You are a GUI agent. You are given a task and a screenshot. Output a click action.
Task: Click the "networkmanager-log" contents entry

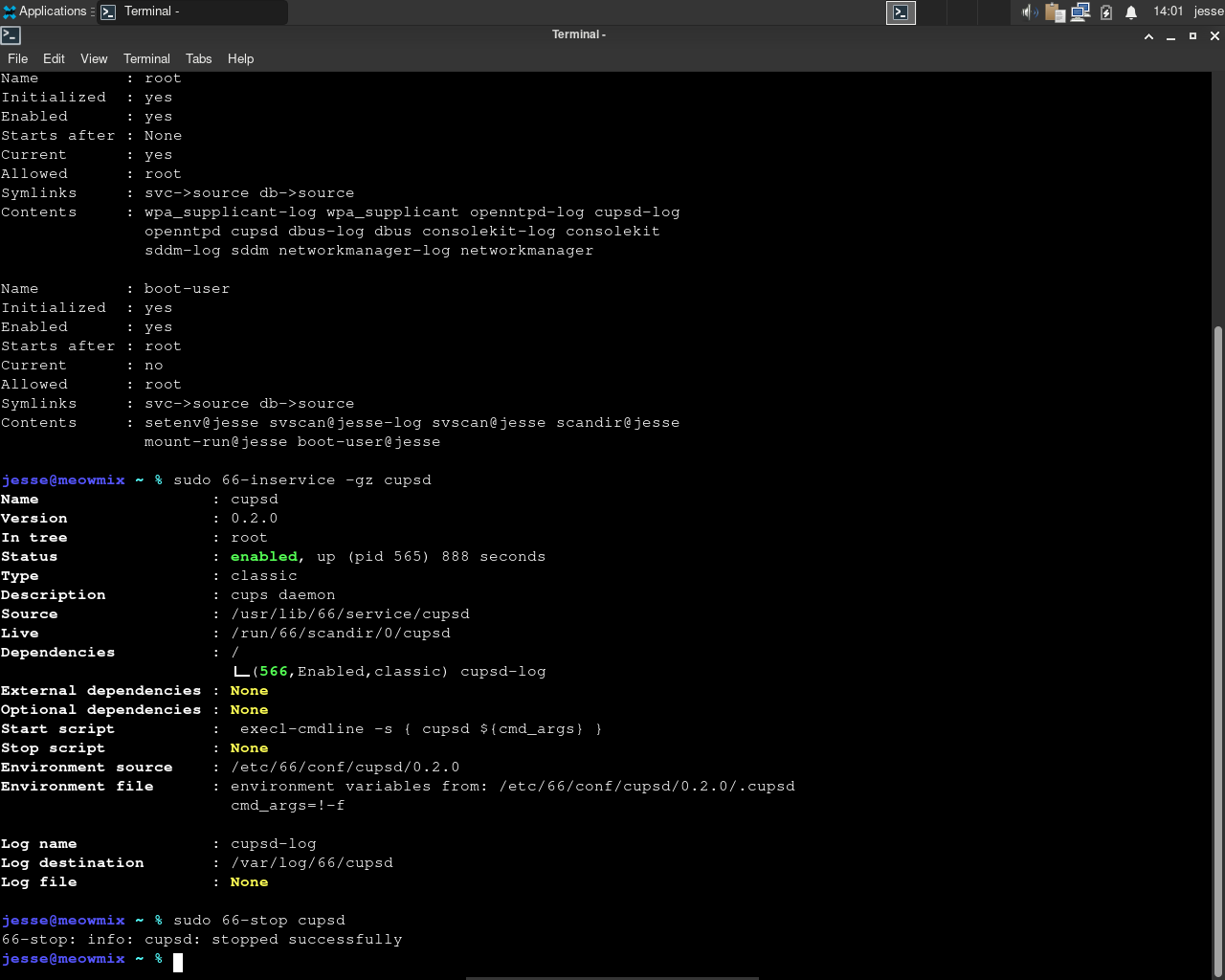click(x=365, y=251)
